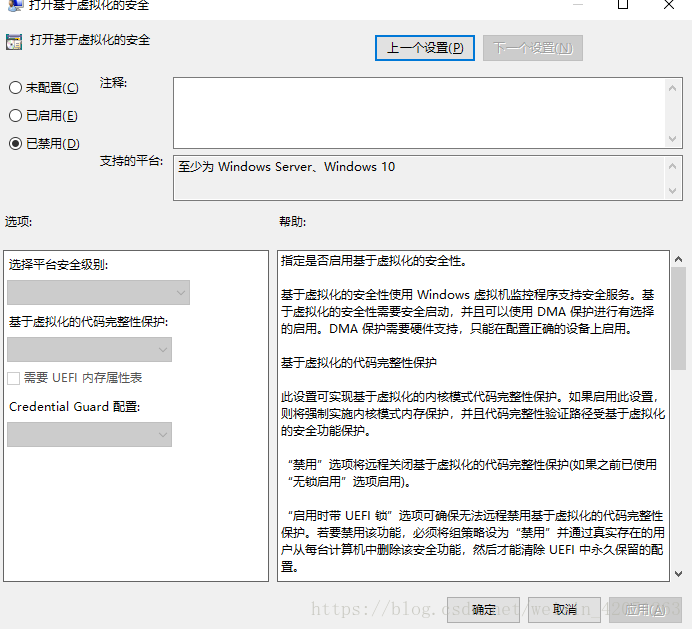Click the down arrow in 注释 box
Screen dimensions: 692x629
pos(675,138)
